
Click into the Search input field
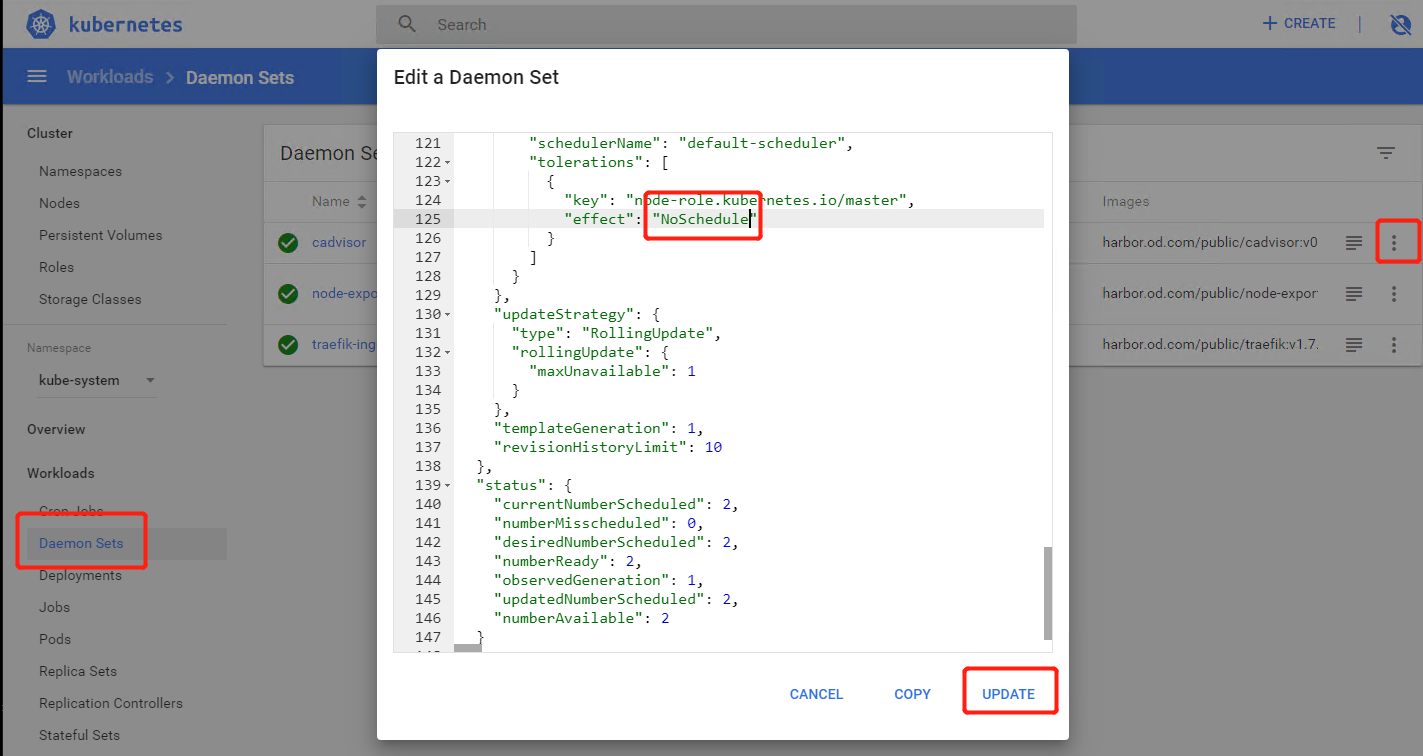click(x=740, y=24)
